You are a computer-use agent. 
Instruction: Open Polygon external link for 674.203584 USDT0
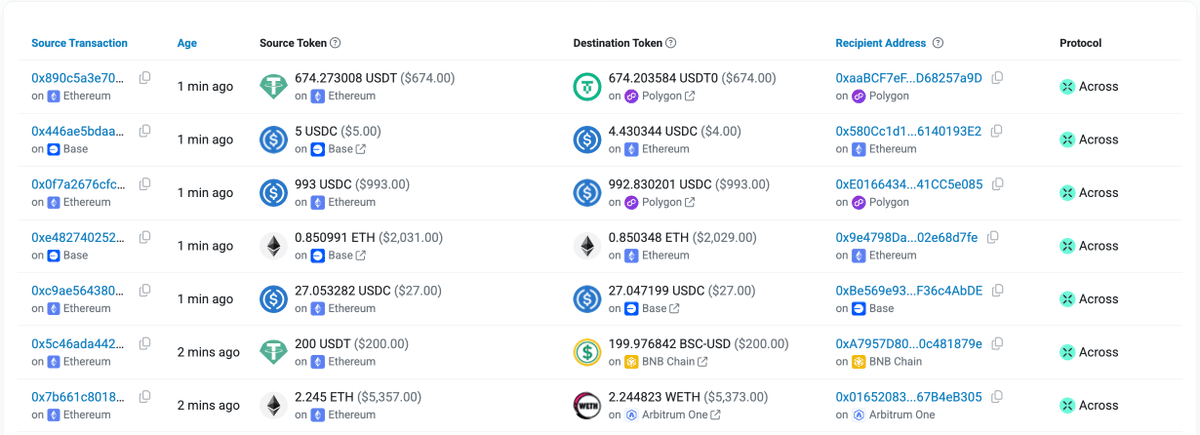click(x=690, y=96)
